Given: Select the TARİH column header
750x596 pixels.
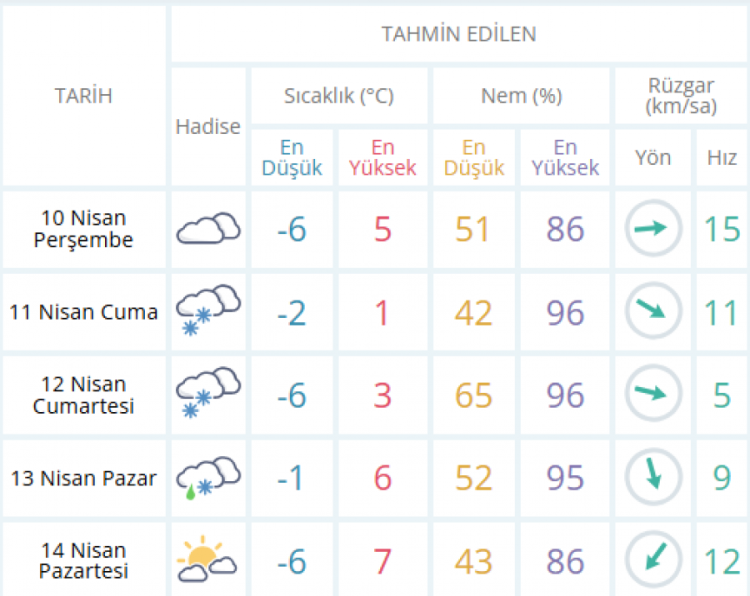Looking at the screenshot, I should coord(83,96).
